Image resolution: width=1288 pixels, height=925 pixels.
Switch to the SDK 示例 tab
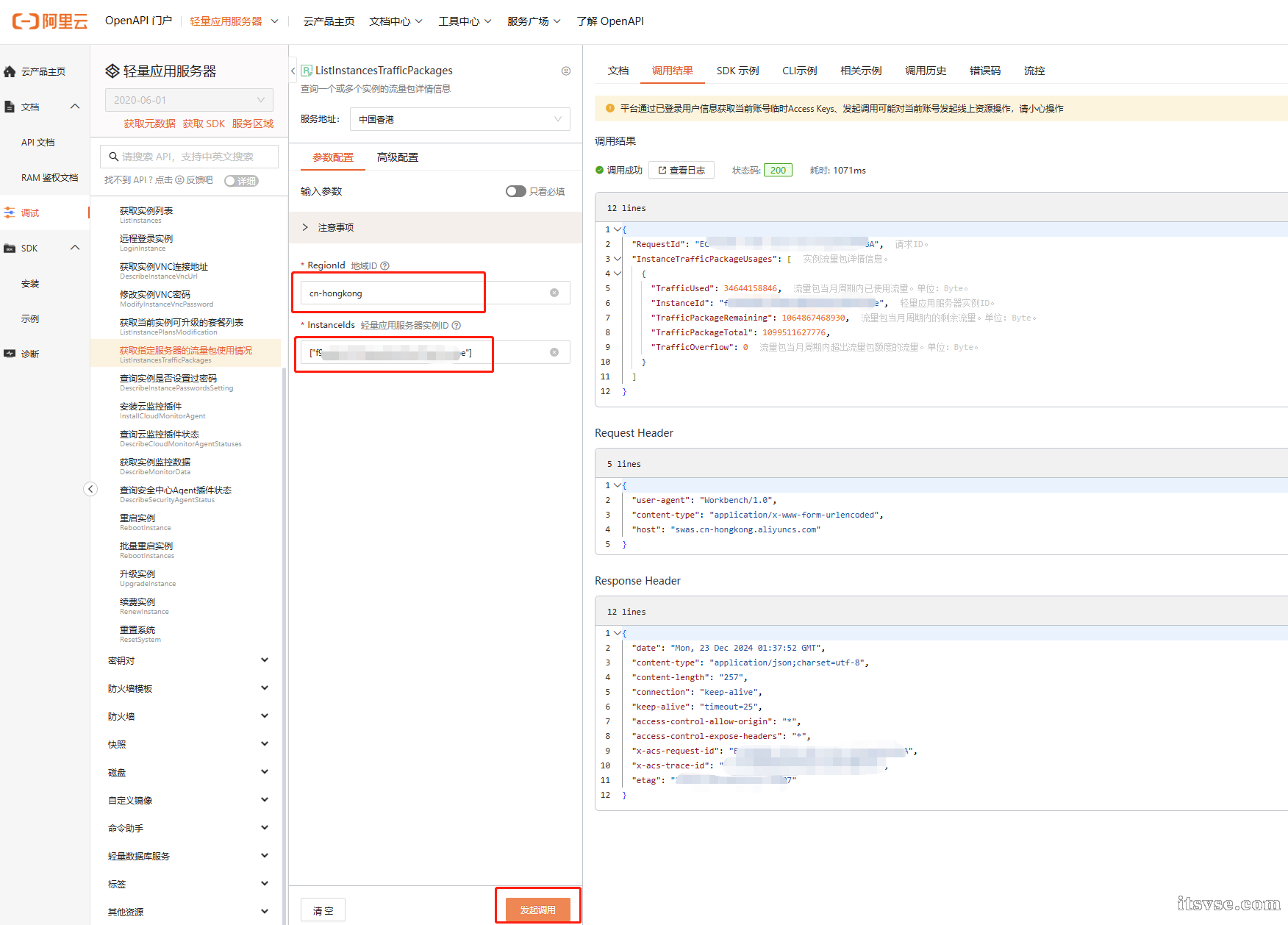[737, 71]
